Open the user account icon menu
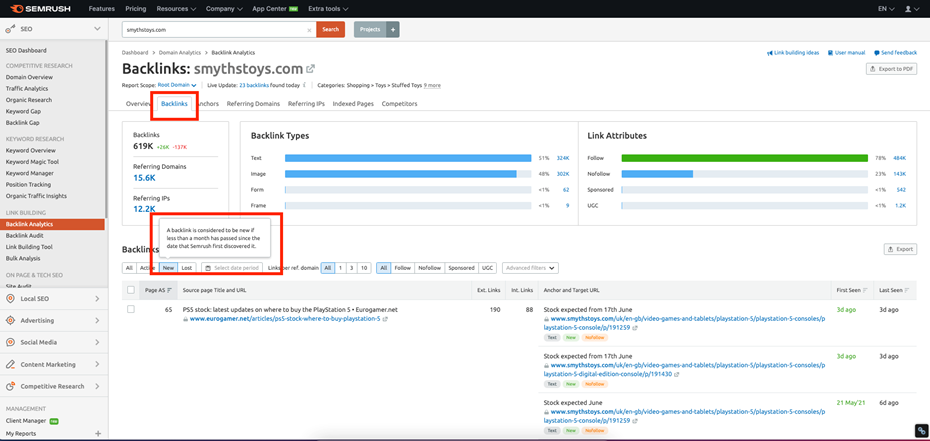 910,9
